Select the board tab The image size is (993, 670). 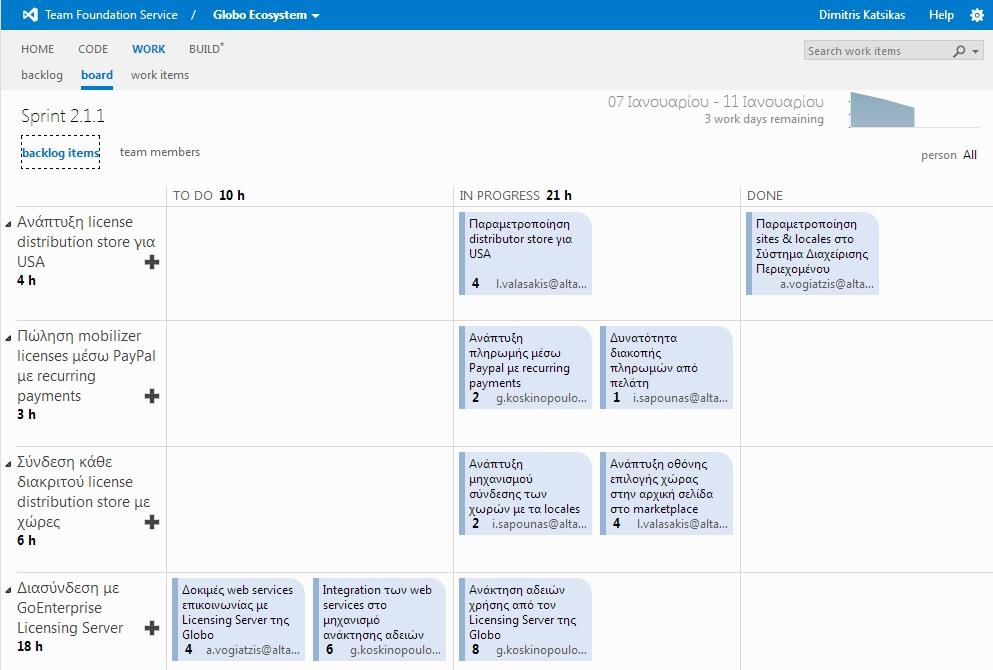97,75
